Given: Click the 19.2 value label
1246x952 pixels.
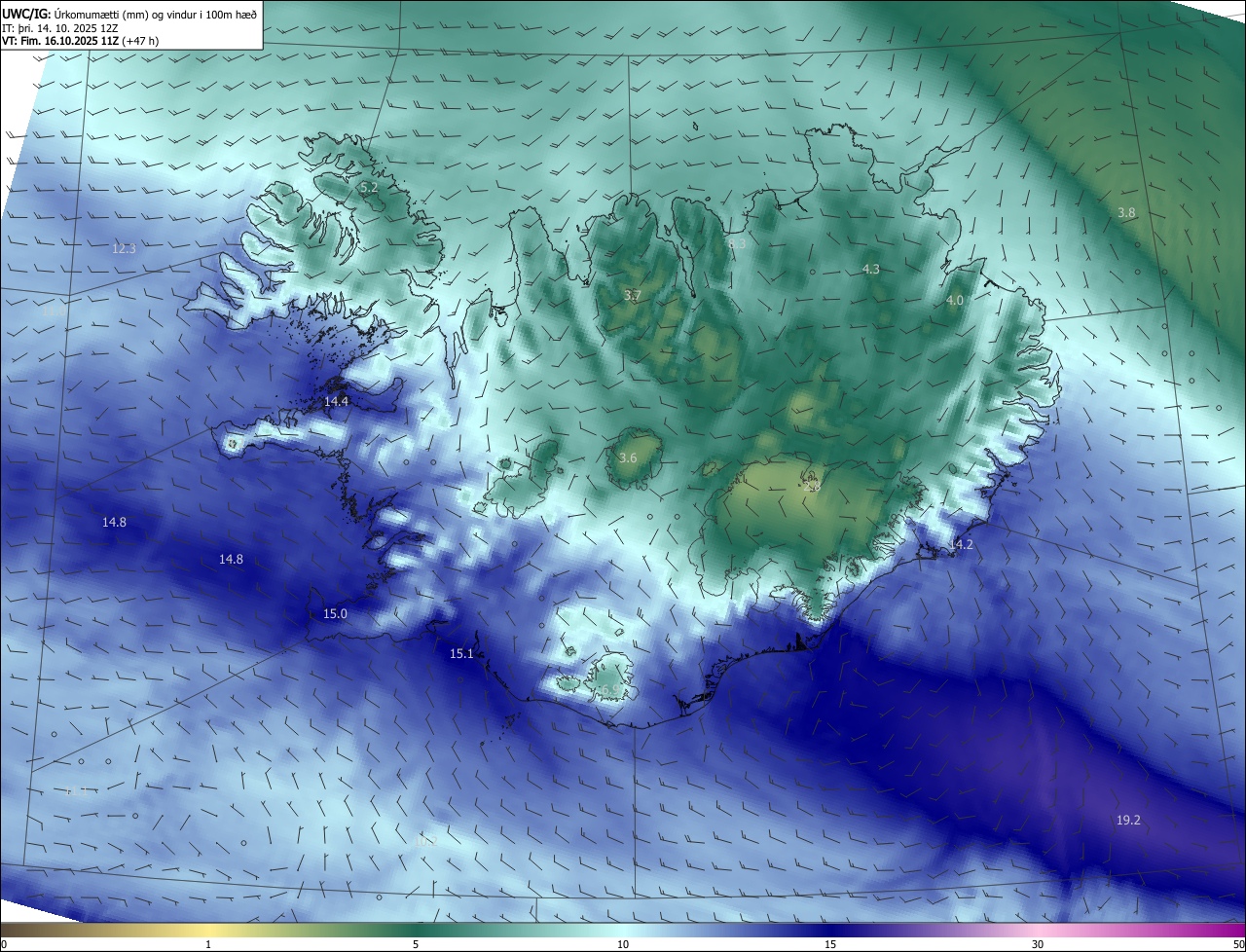Looking at the screenshot, I should click(1128, 821).
